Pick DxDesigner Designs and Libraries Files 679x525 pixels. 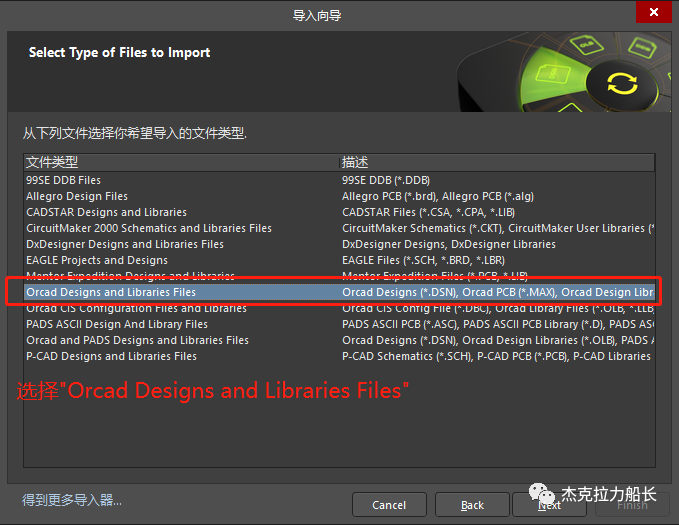339,244
